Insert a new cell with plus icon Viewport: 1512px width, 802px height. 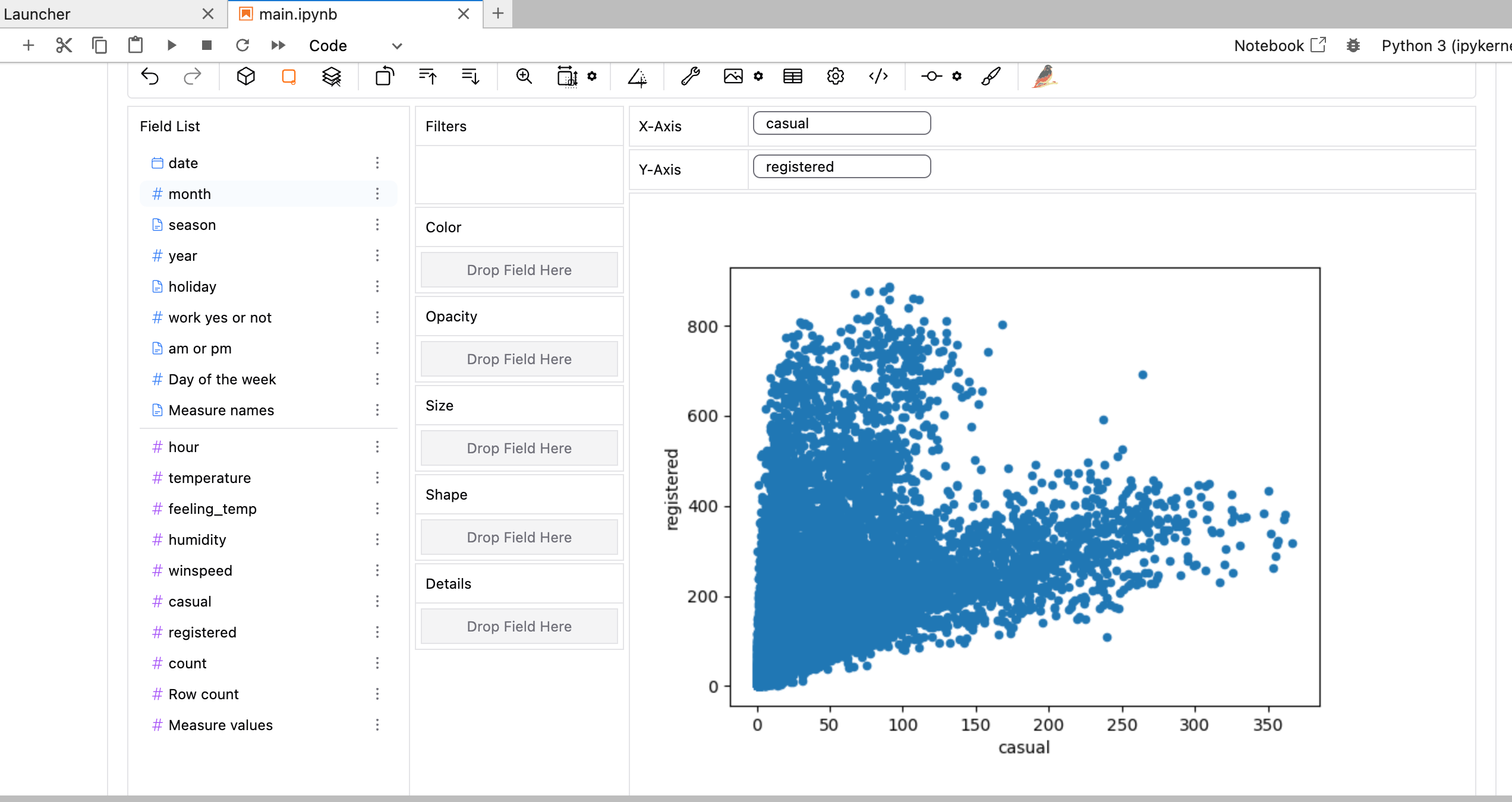click(x=28, y=45)
